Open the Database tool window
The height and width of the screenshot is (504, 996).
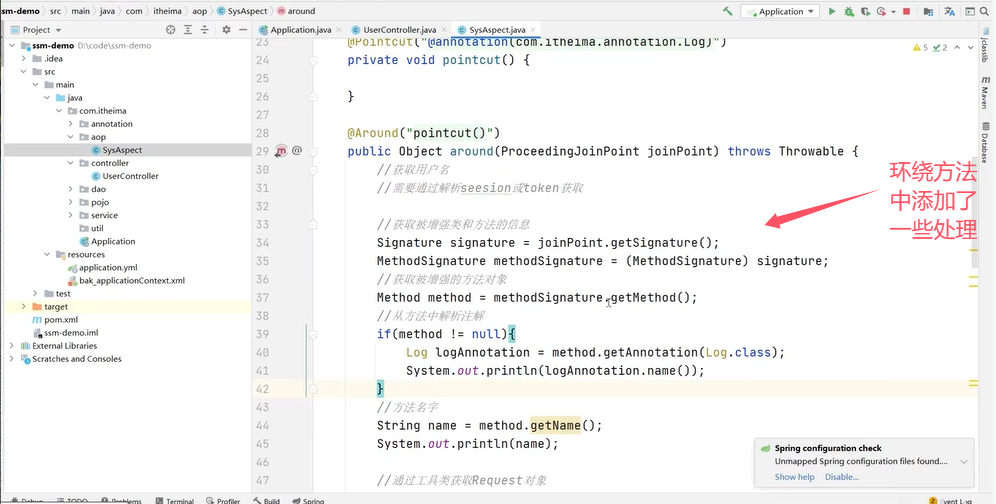pos(985,142)
